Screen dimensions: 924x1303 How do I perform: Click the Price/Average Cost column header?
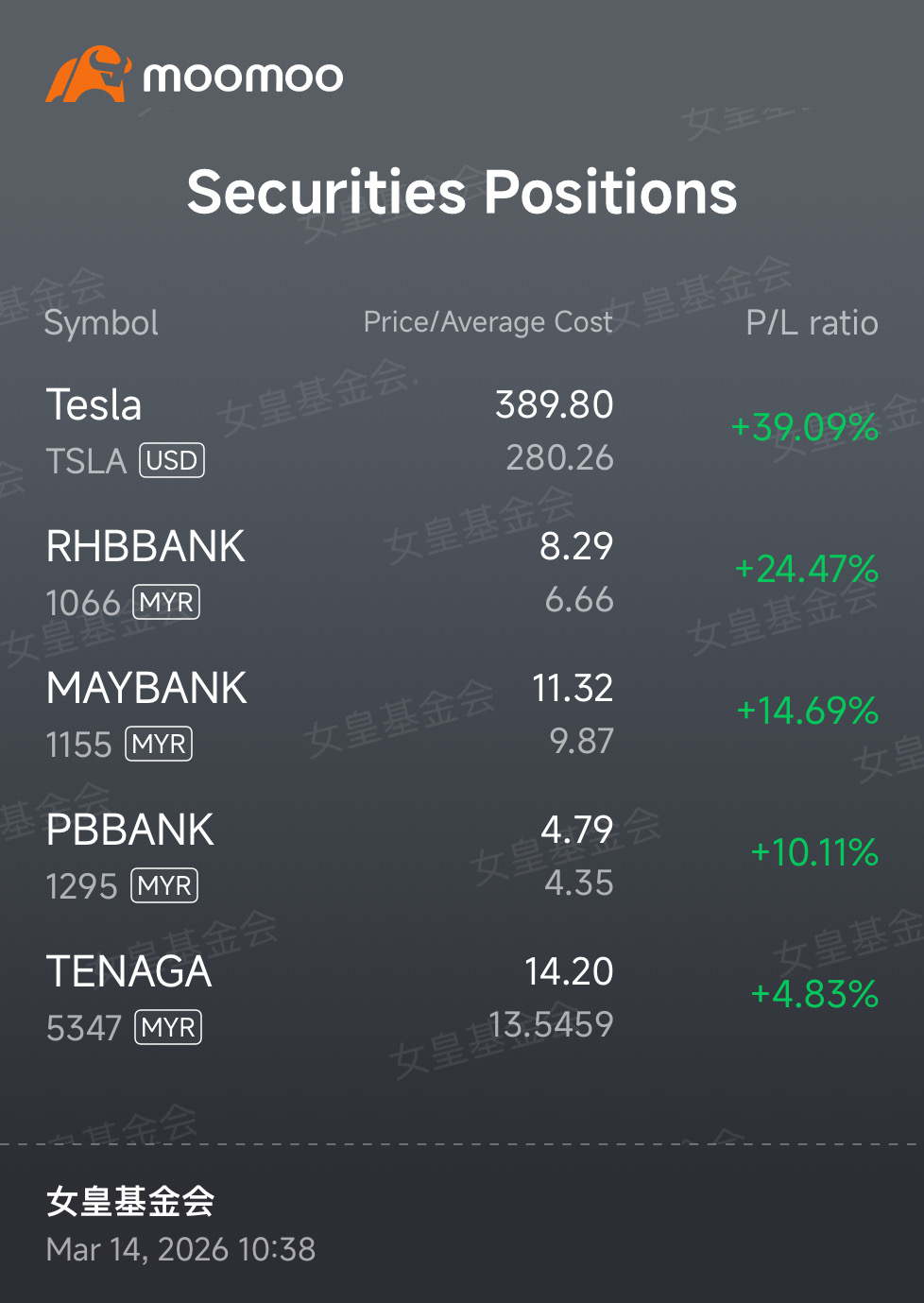point(488,322)
